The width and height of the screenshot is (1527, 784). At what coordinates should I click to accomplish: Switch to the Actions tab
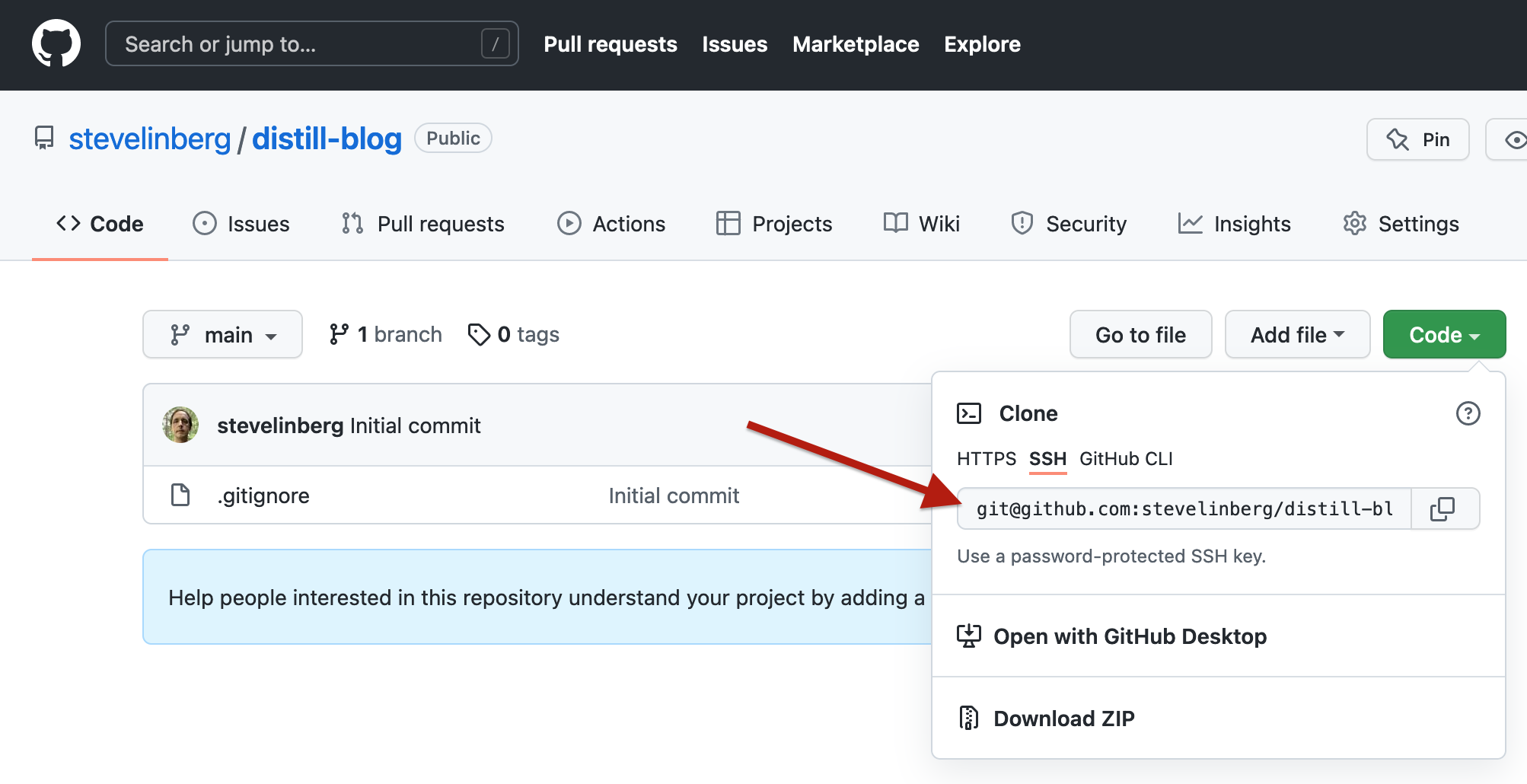click(611, 224)
